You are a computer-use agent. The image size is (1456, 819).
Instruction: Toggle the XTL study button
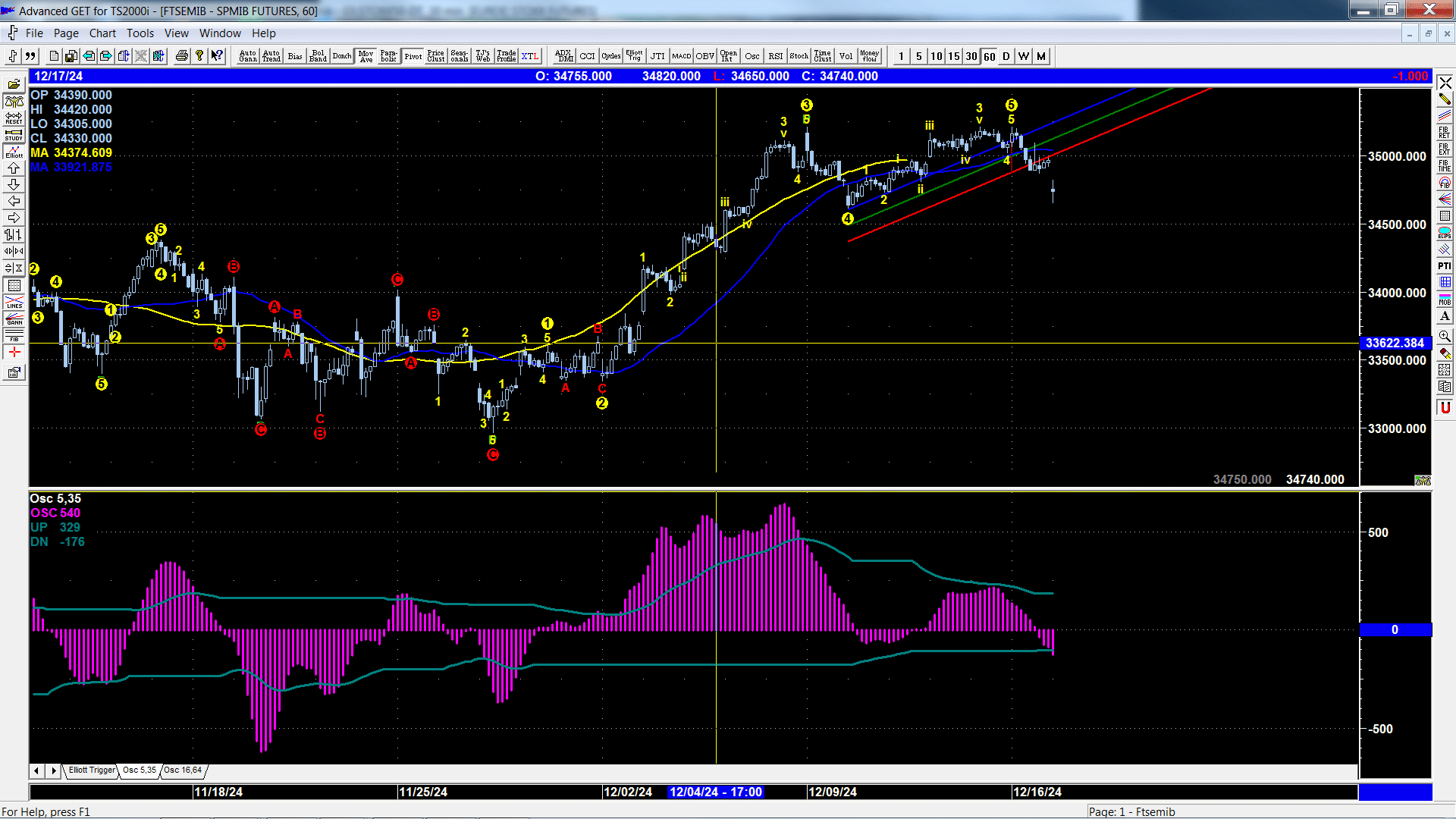click(529, 56)
